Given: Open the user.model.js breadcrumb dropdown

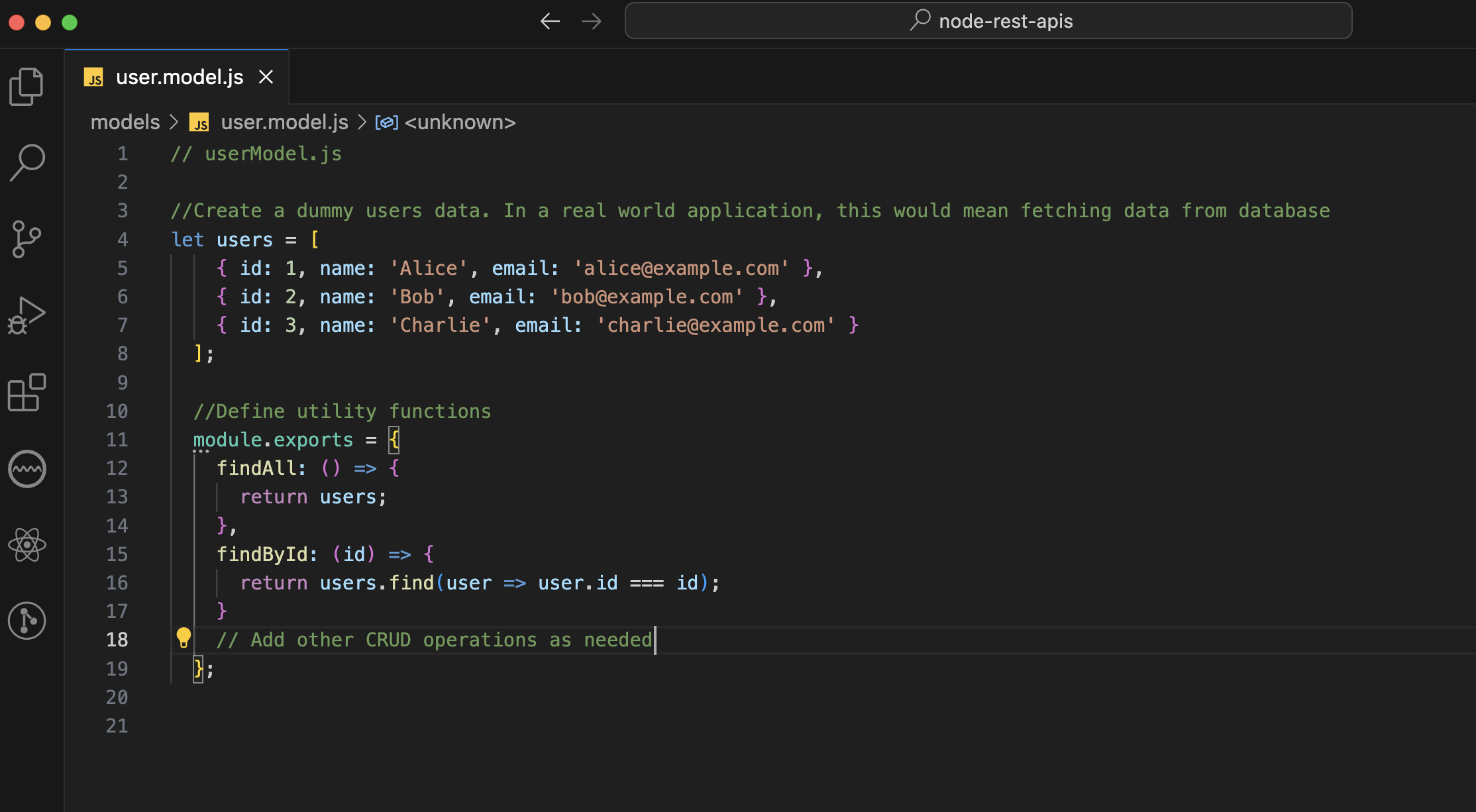Looking at the screenshot, I should coord(284,123).
